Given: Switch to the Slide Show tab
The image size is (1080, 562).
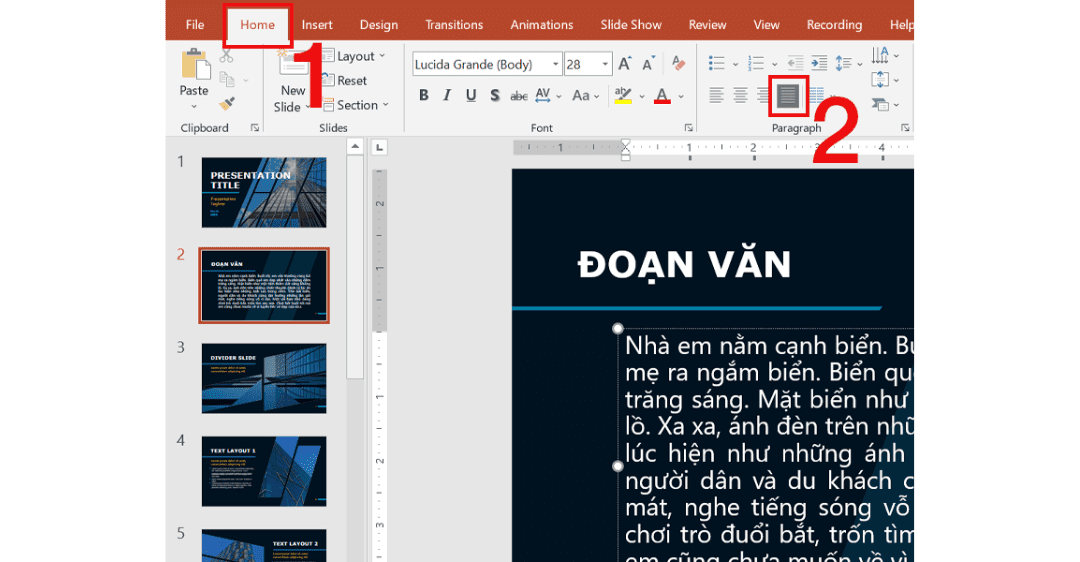Looking at the screenshot, I should [631, 25].
